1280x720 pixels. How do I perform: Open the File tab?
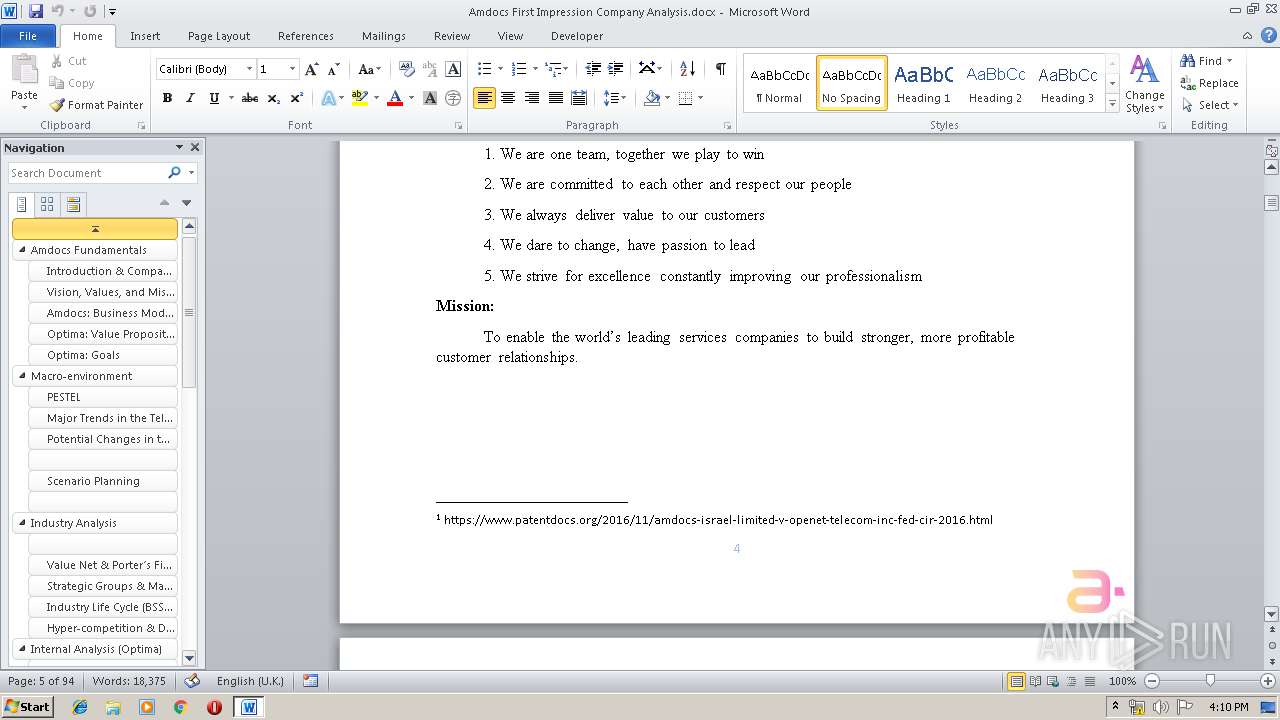click(x=28, y=36)
